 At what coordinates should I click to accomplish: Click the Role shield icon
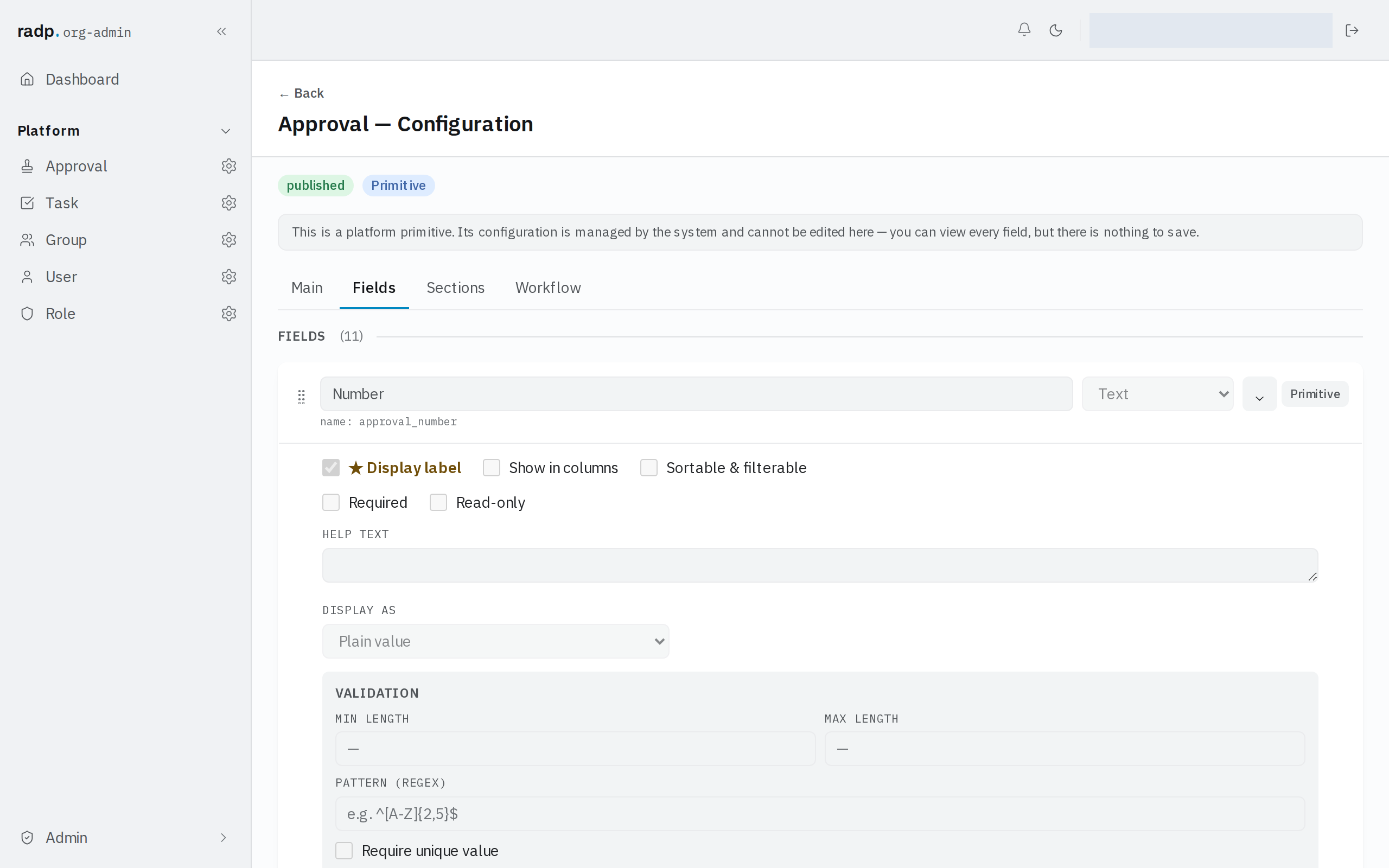(27, 314)
